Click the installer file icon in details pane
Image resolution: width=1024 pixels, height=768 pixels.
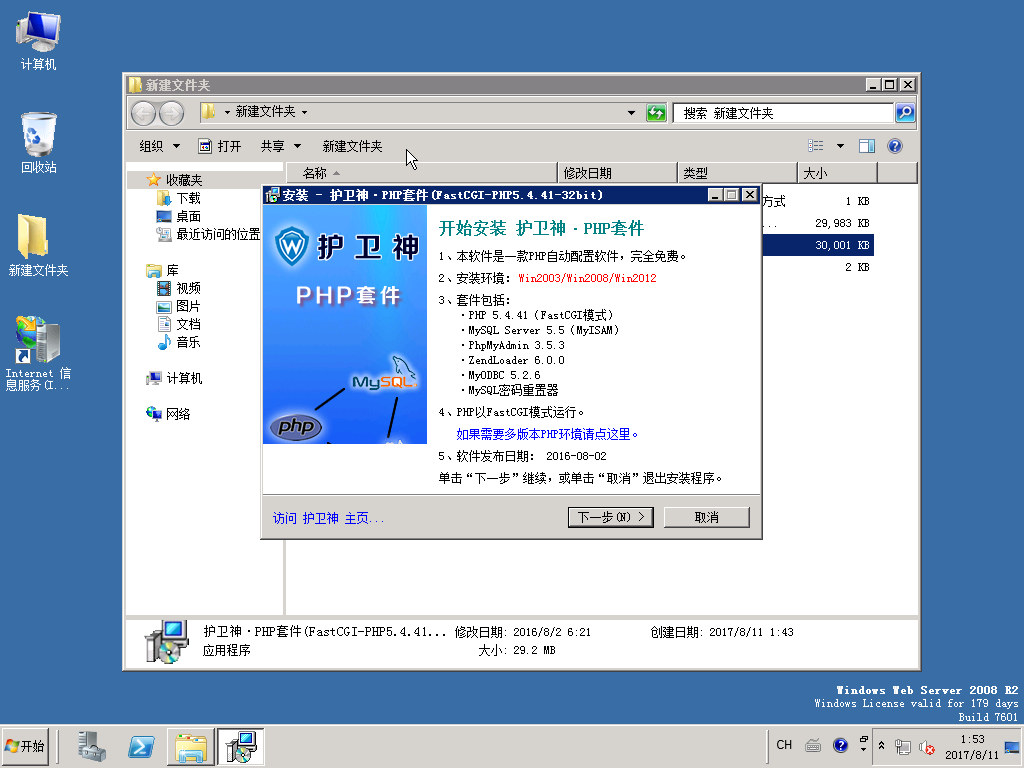[167, 641]
